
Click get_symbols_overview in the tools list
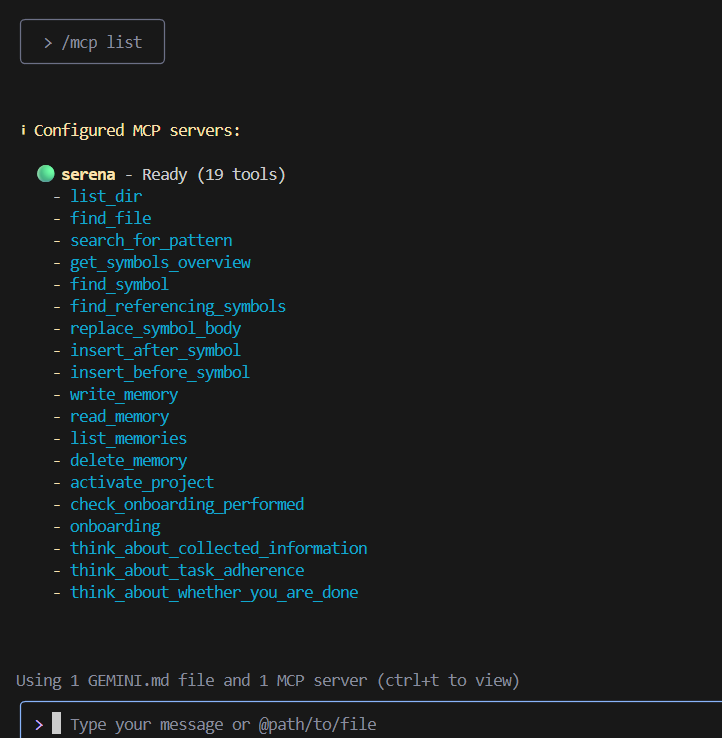click(160, 262)
